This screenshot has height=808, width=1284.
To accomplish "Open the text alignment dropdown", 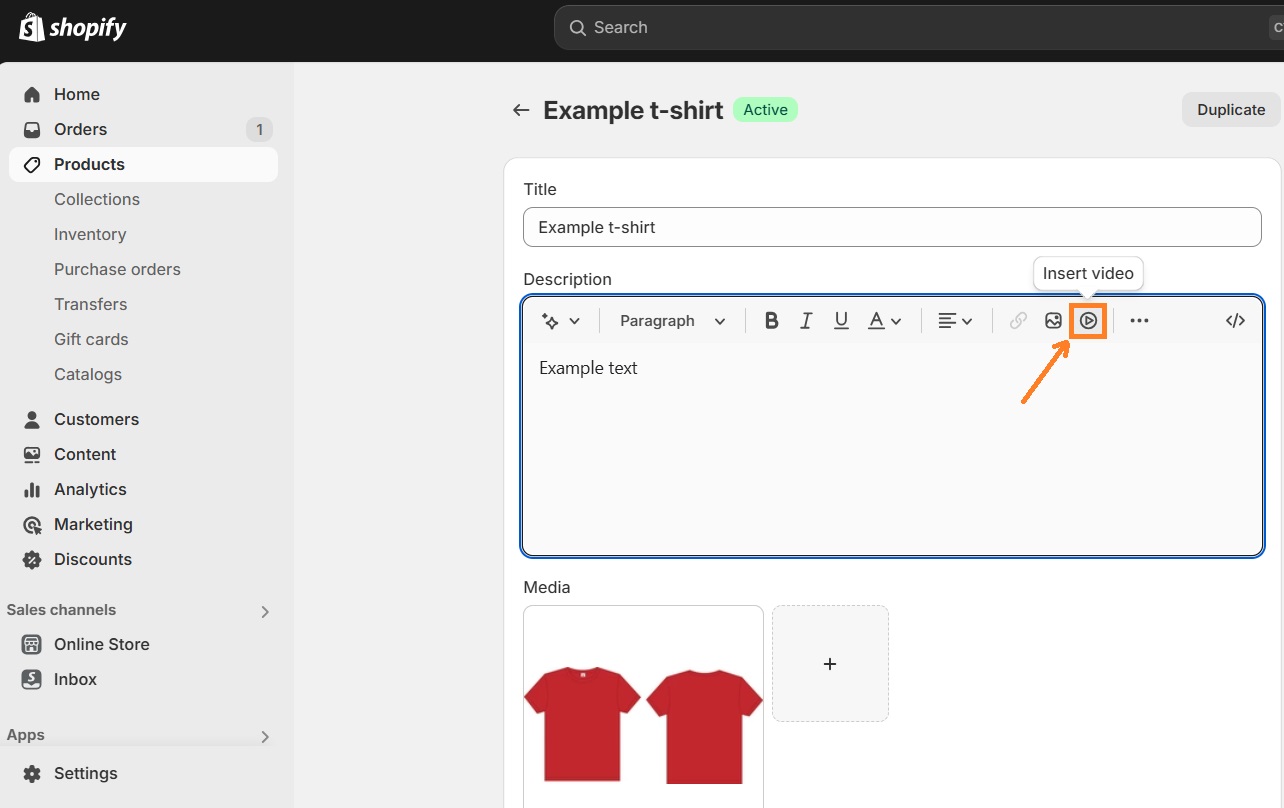I will pyautogui.click(x=954, y=320).
